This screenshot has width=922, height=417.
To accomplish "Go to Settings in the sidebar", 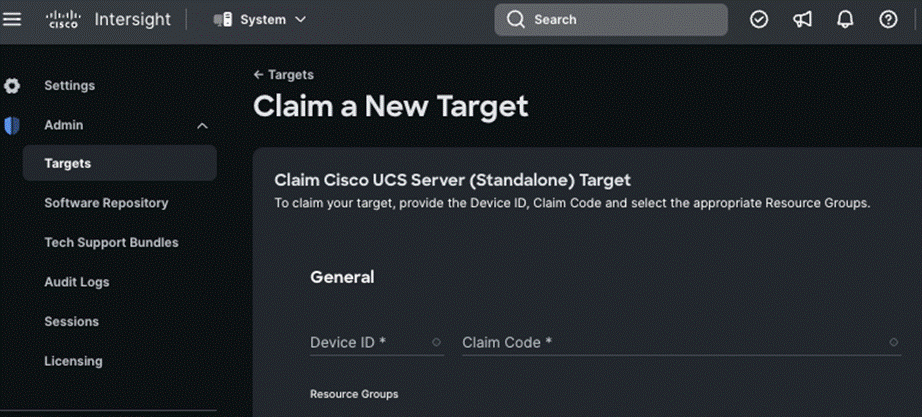I will [69, 86].
